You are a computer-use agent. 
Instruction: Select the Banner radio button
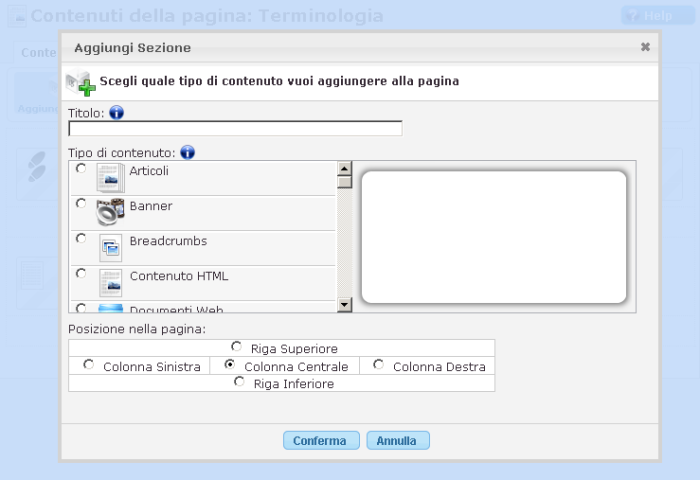[81, 203]
